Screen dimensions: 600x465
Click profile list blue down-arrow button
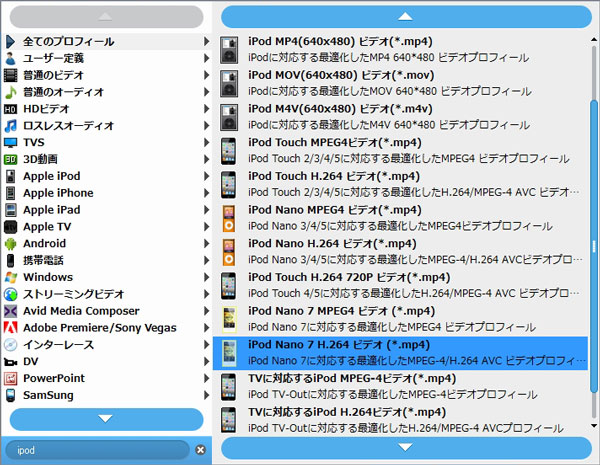click(x=406, y=447)
